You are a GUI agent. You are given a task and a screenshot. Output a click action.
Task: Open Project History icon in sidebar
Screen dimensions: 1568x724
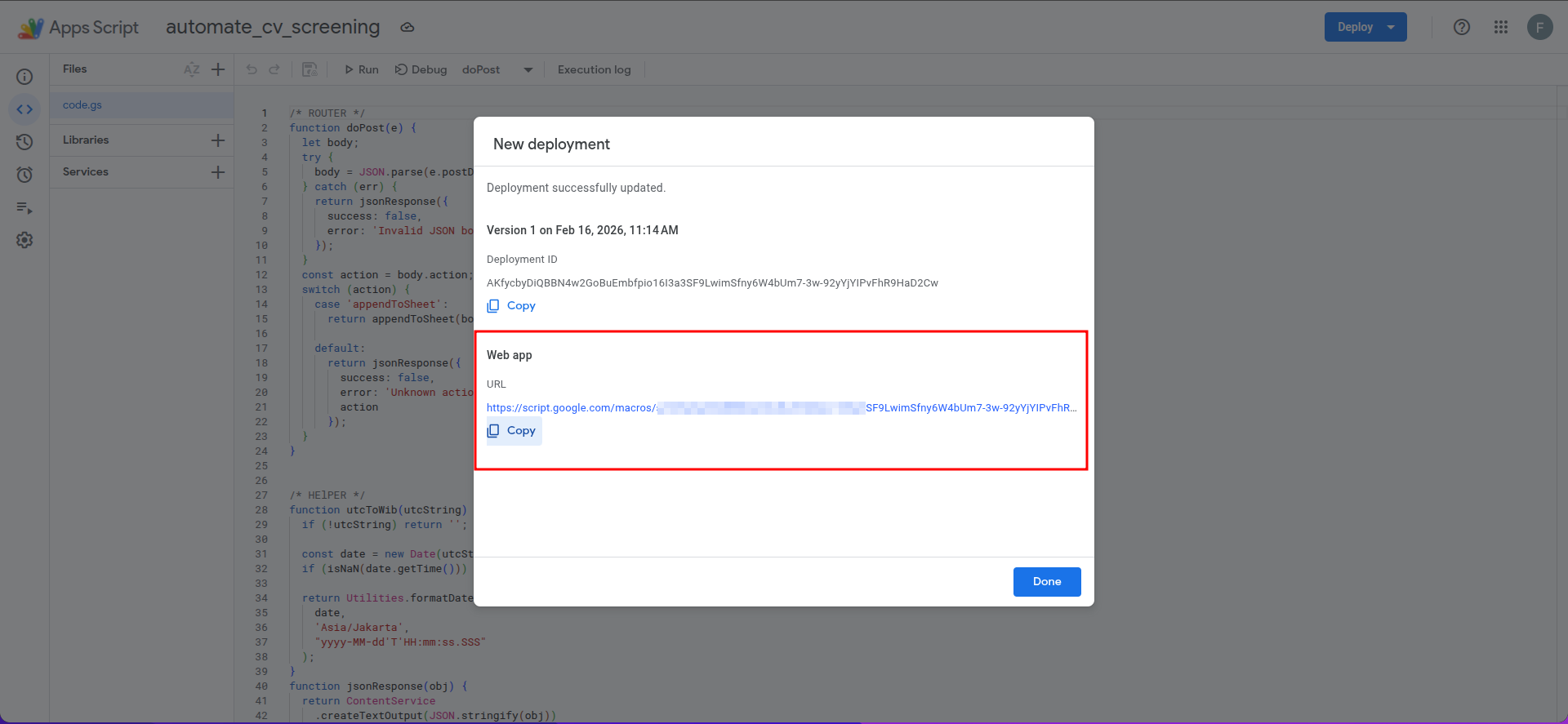[24, 142]
